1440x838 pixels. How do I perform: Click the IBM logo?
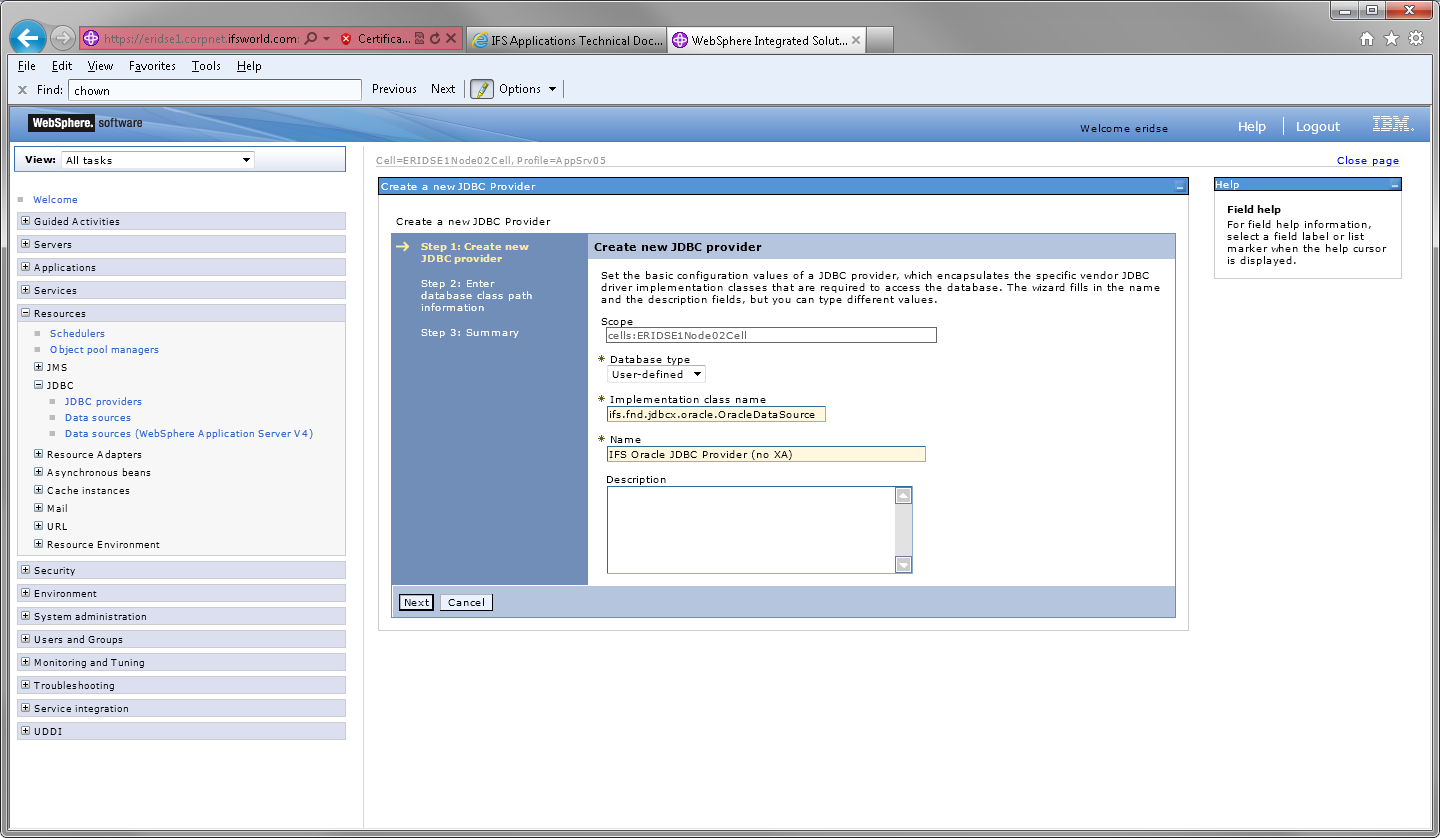1393,125
